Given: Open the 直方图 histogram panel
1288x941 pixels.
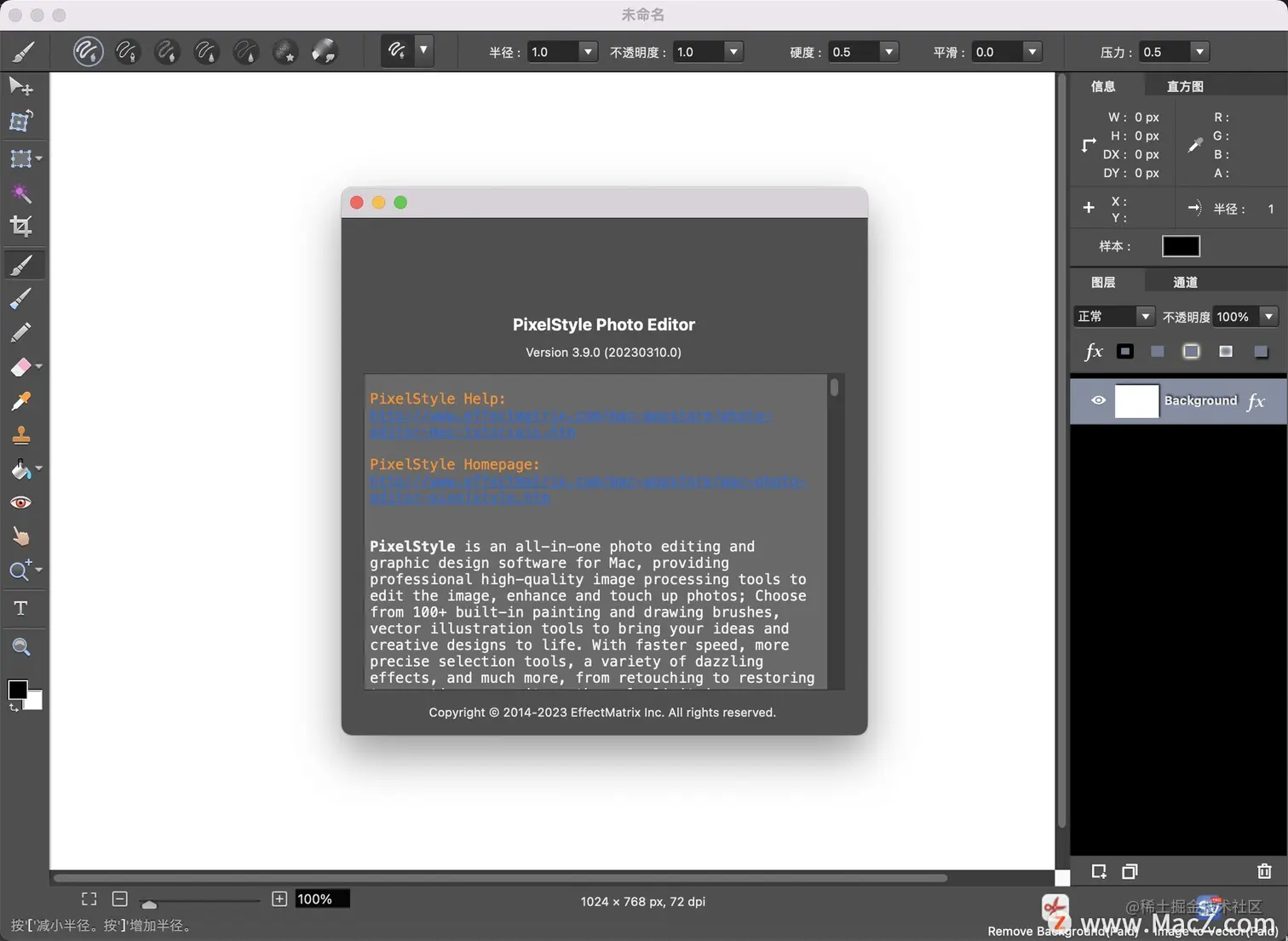Looking at the screenshot, I should tap(1184, 85).
